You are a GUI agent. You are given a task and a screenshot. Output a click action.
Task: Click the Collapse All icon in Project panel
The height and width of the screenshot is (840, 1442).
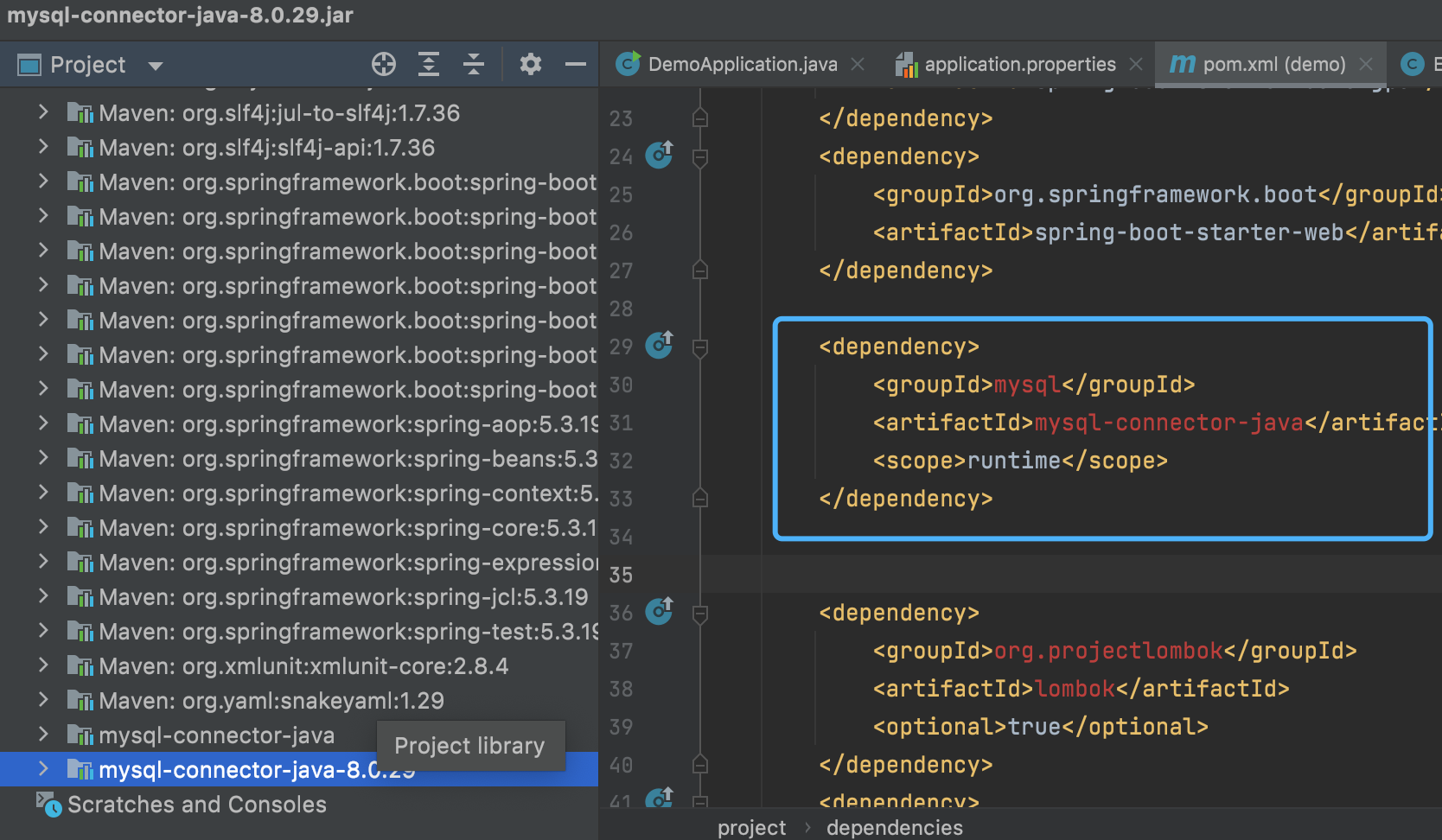coord(474,64)
